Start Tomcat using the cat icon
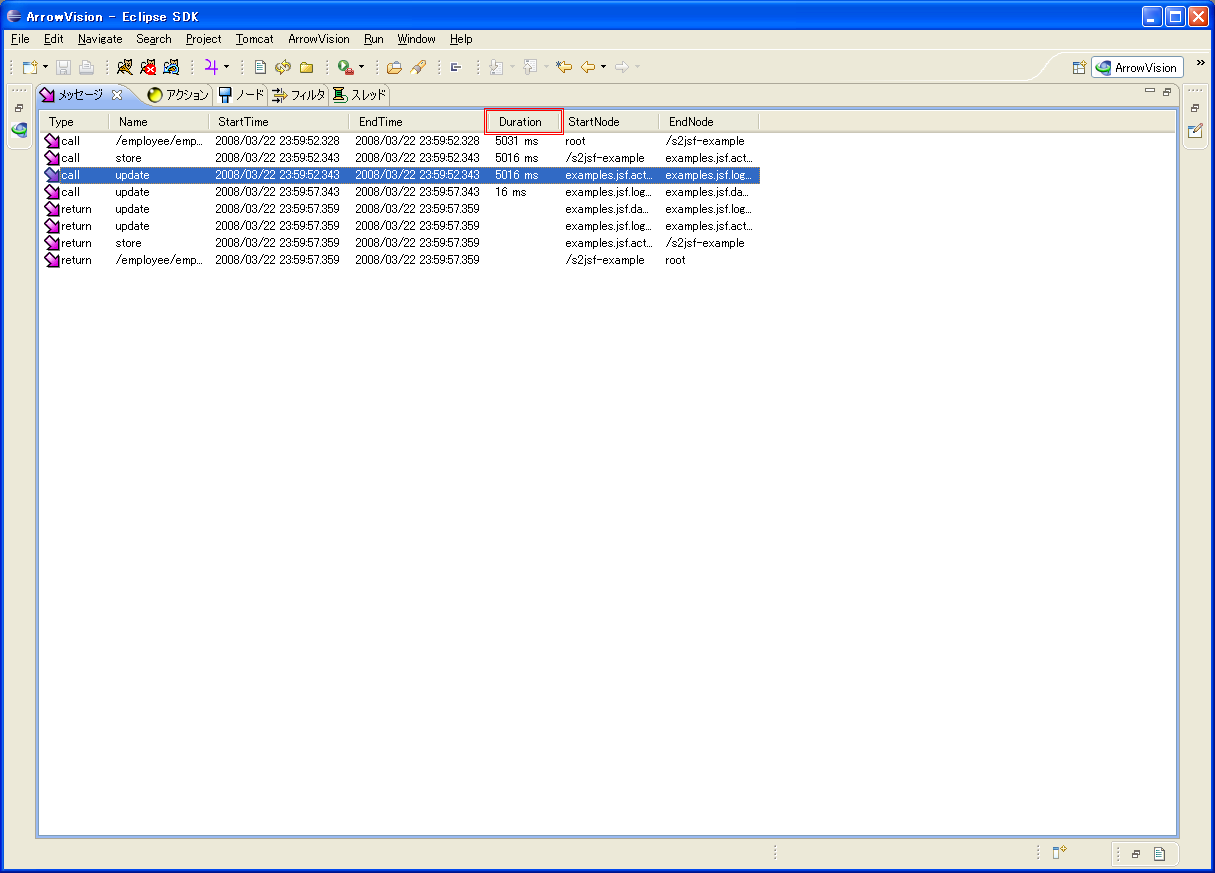Viewport: 1215px width, 873px height. [x=125, y=67]
